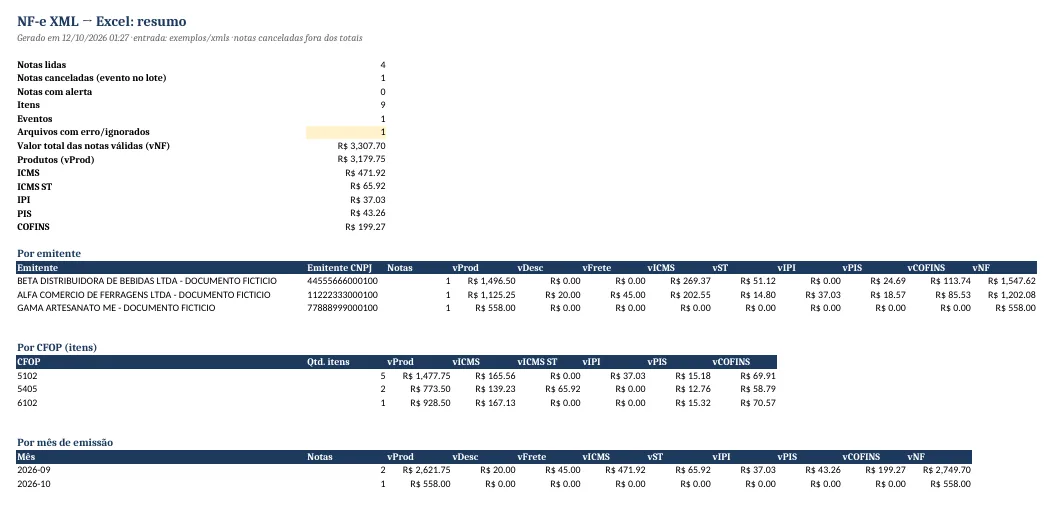Click the 'Notas canceladas (evento no lote)' label
Viewport: 1053px width, 505px height.
click(91, 78)
